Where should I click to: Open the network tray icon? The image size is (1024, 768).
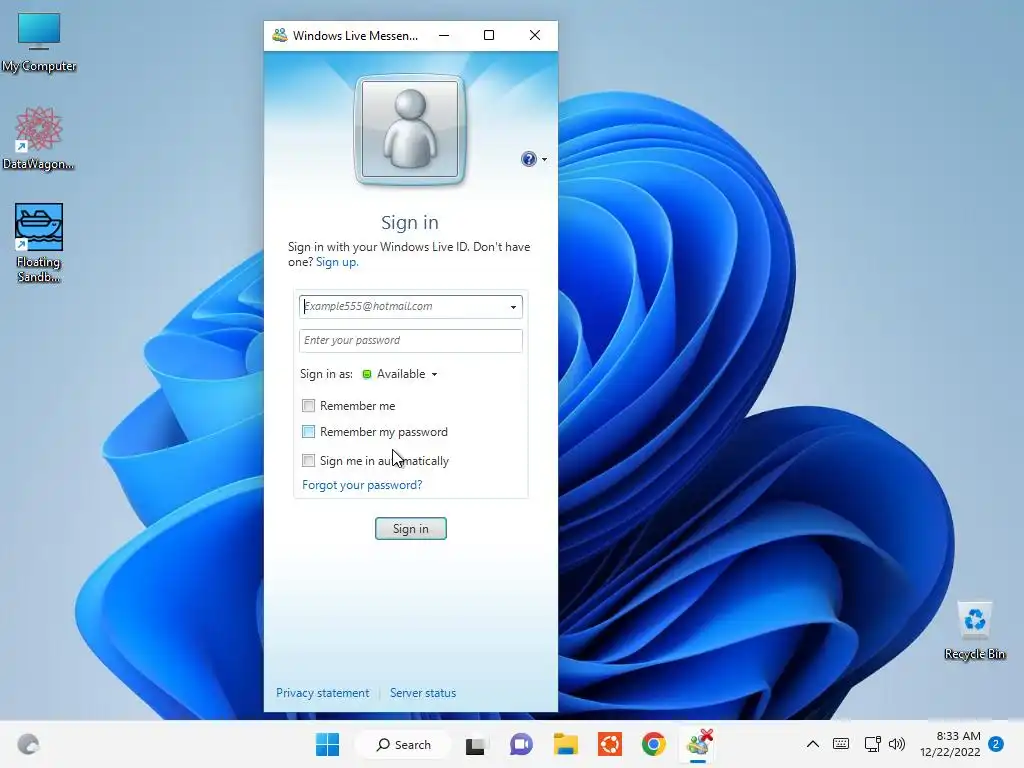click(872, 744)
